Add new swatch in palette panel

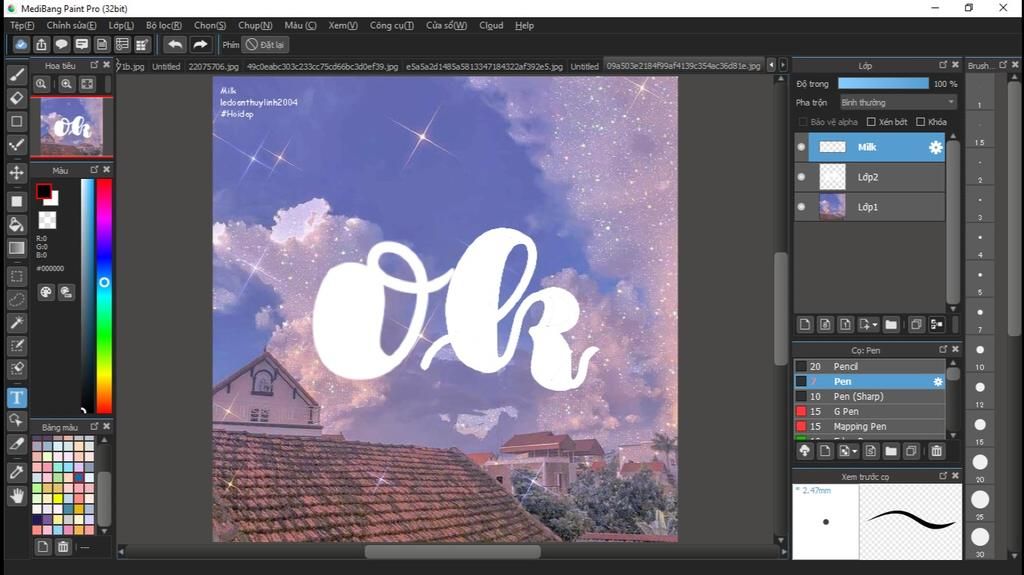(42, 546)
